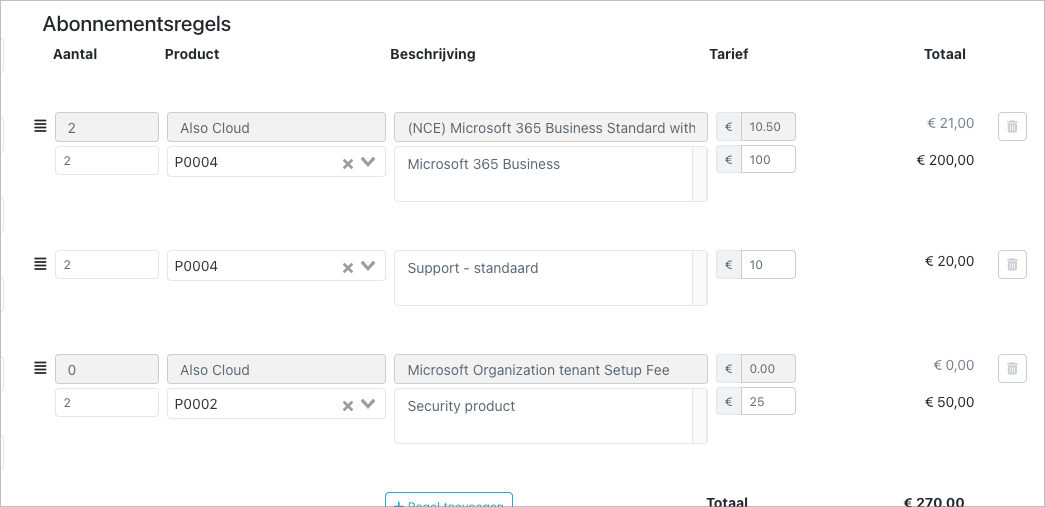Open product dropdown in Microsoft 365 Business row

pyautogui.click(x=368, y=162)
